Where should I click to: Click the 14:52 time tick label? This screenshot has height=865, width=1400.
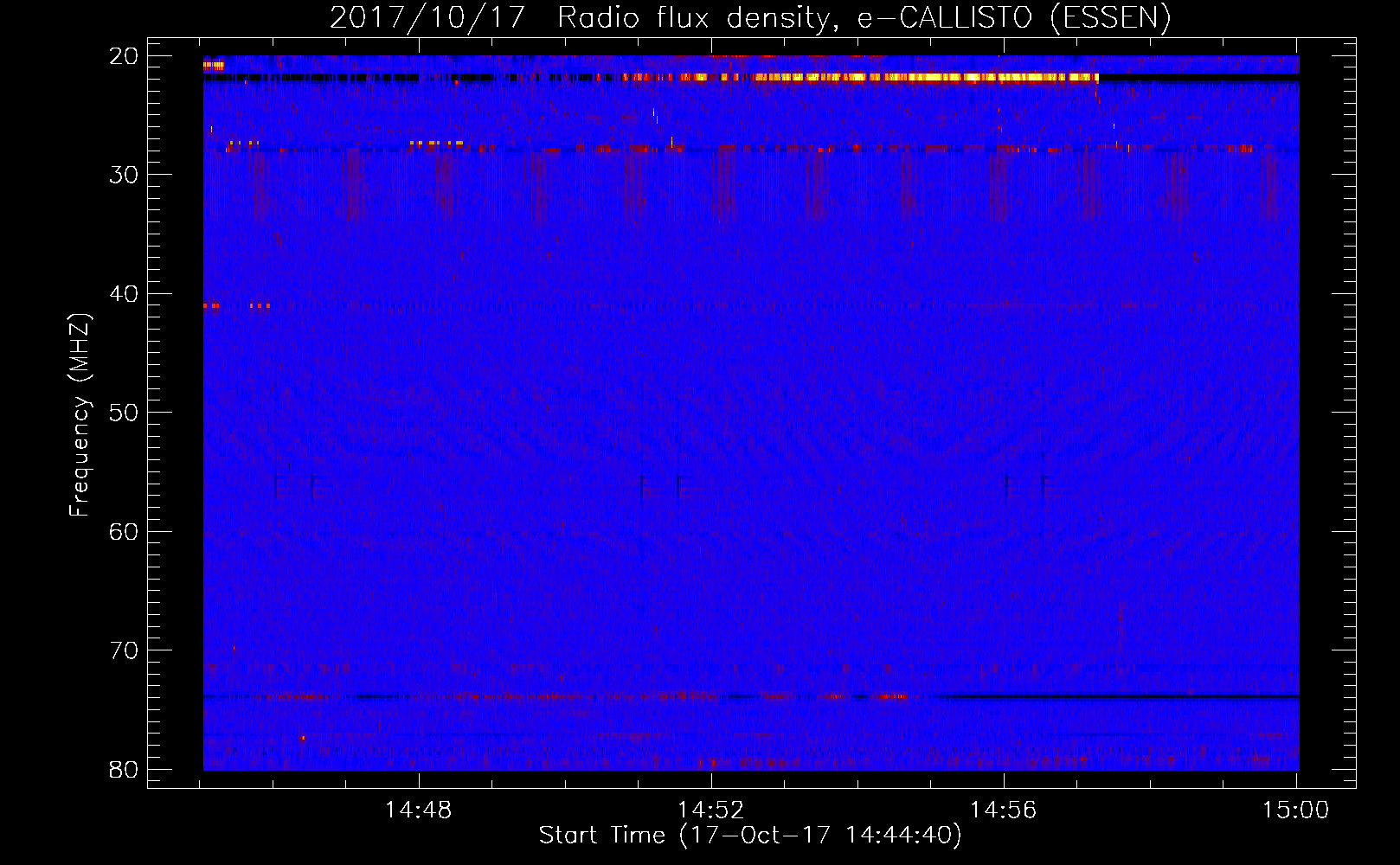(711, 811)
